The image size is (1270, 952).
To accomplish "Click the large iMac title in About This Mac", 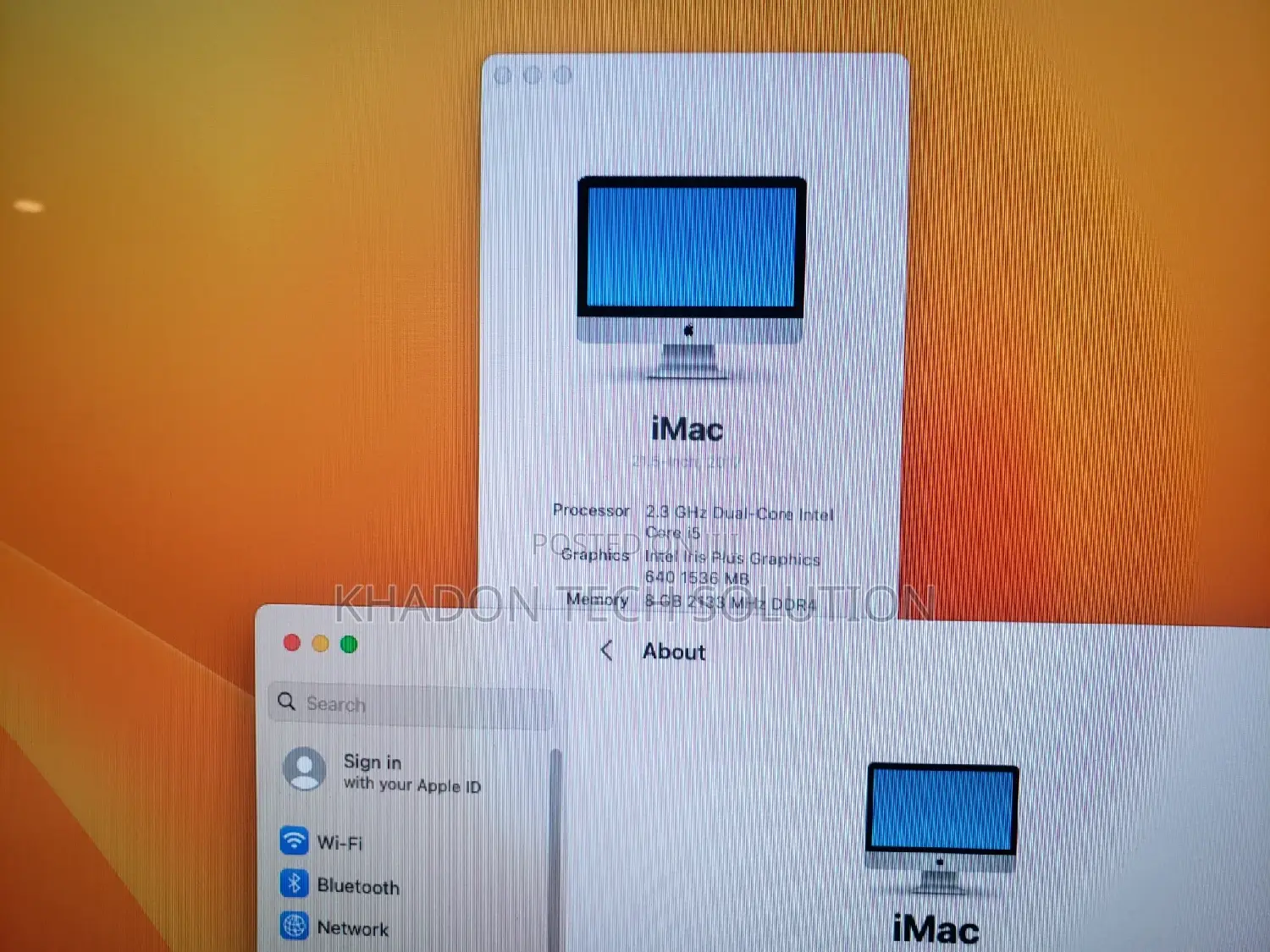I will click(x=687, y=429).
